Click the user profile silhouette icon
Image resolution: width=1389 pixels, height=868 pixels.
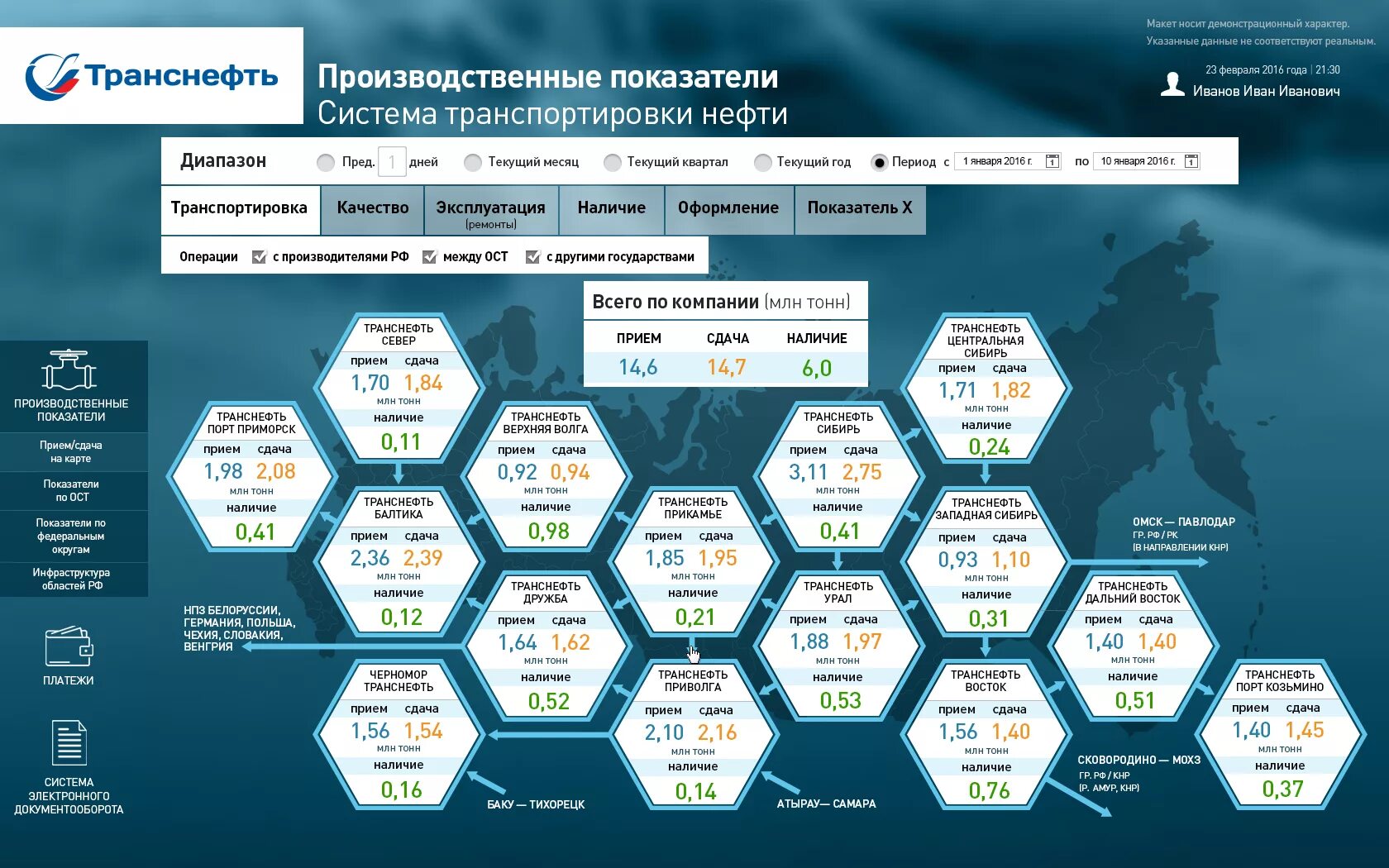[1172, 84]
